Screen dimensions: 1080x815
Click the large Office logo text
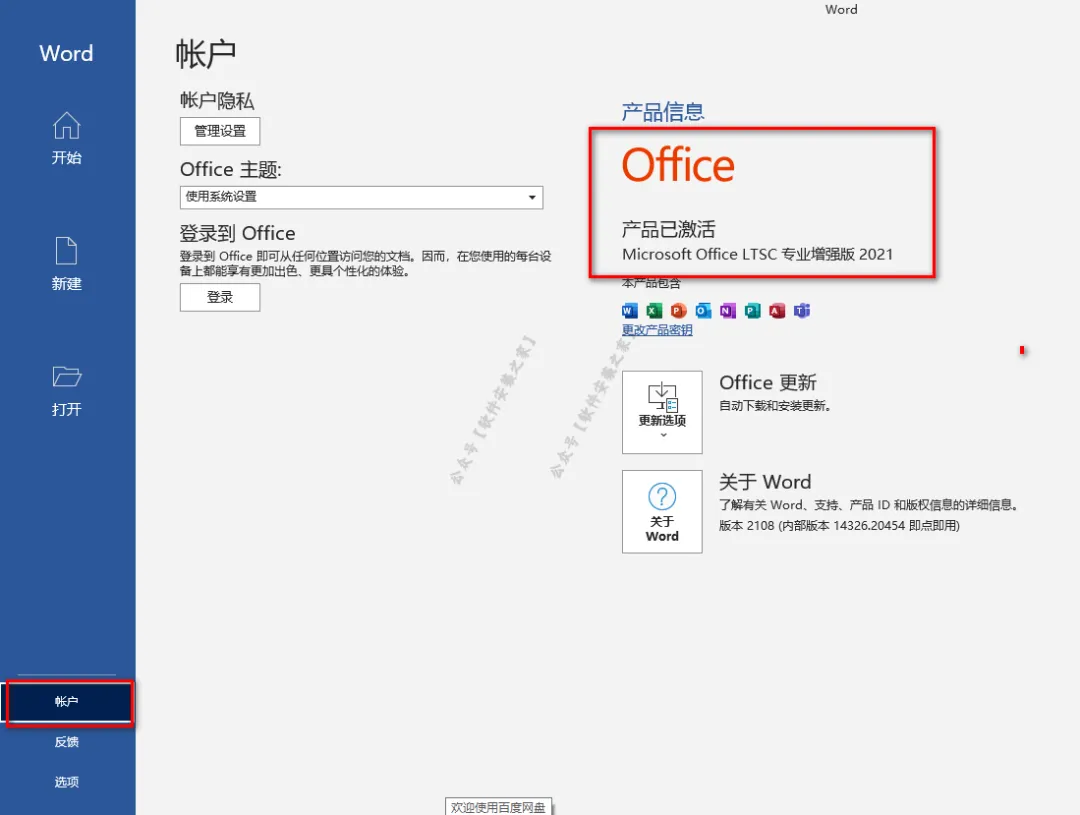tap(678, 165)
